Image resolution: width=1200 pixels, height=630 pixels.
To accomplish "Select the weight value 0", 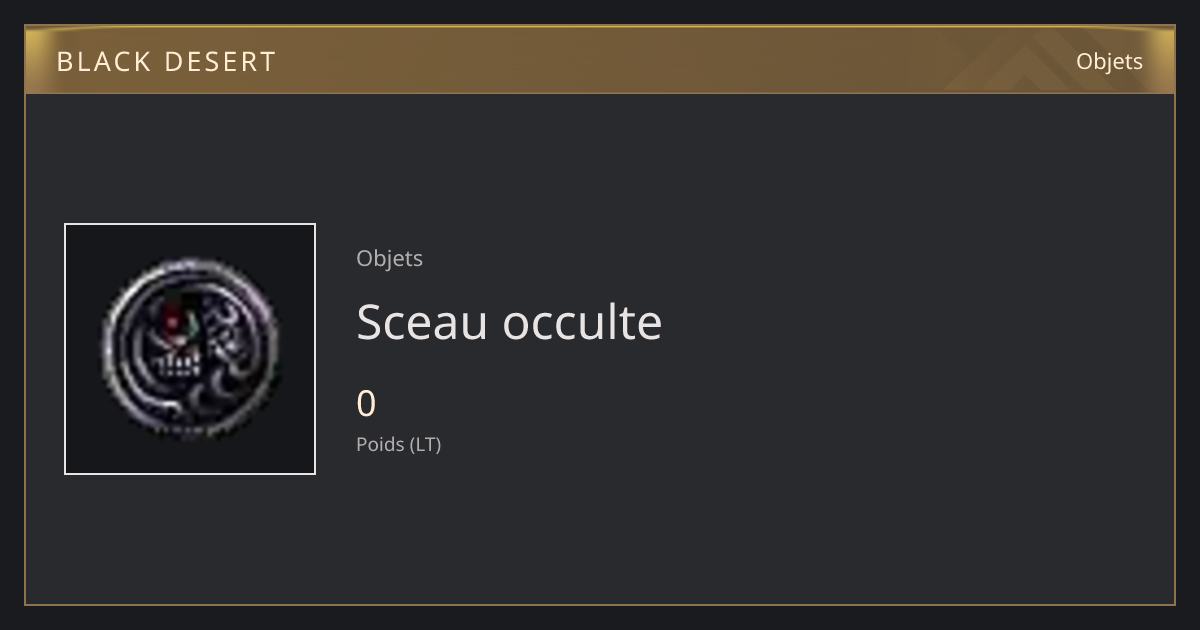I will [x=366, y=404].
